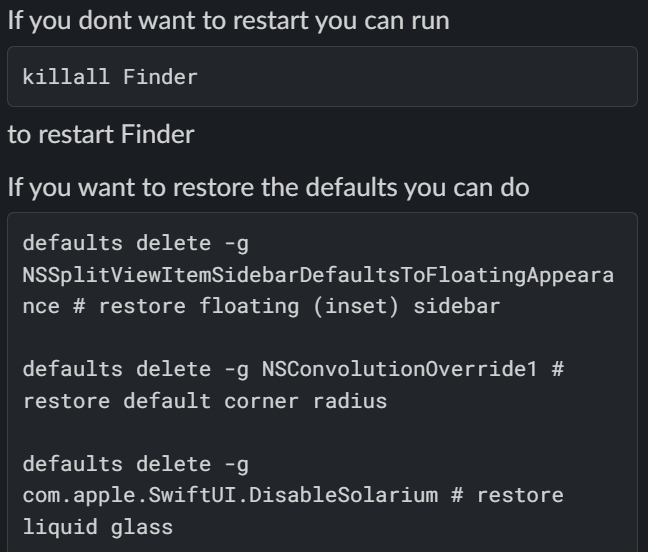Image resolution: width=648 pixels, height=552 pixels.
Task: Click "defaults delete -g" above com.apple.SwiftUI line
Action: tap(136, 464)
